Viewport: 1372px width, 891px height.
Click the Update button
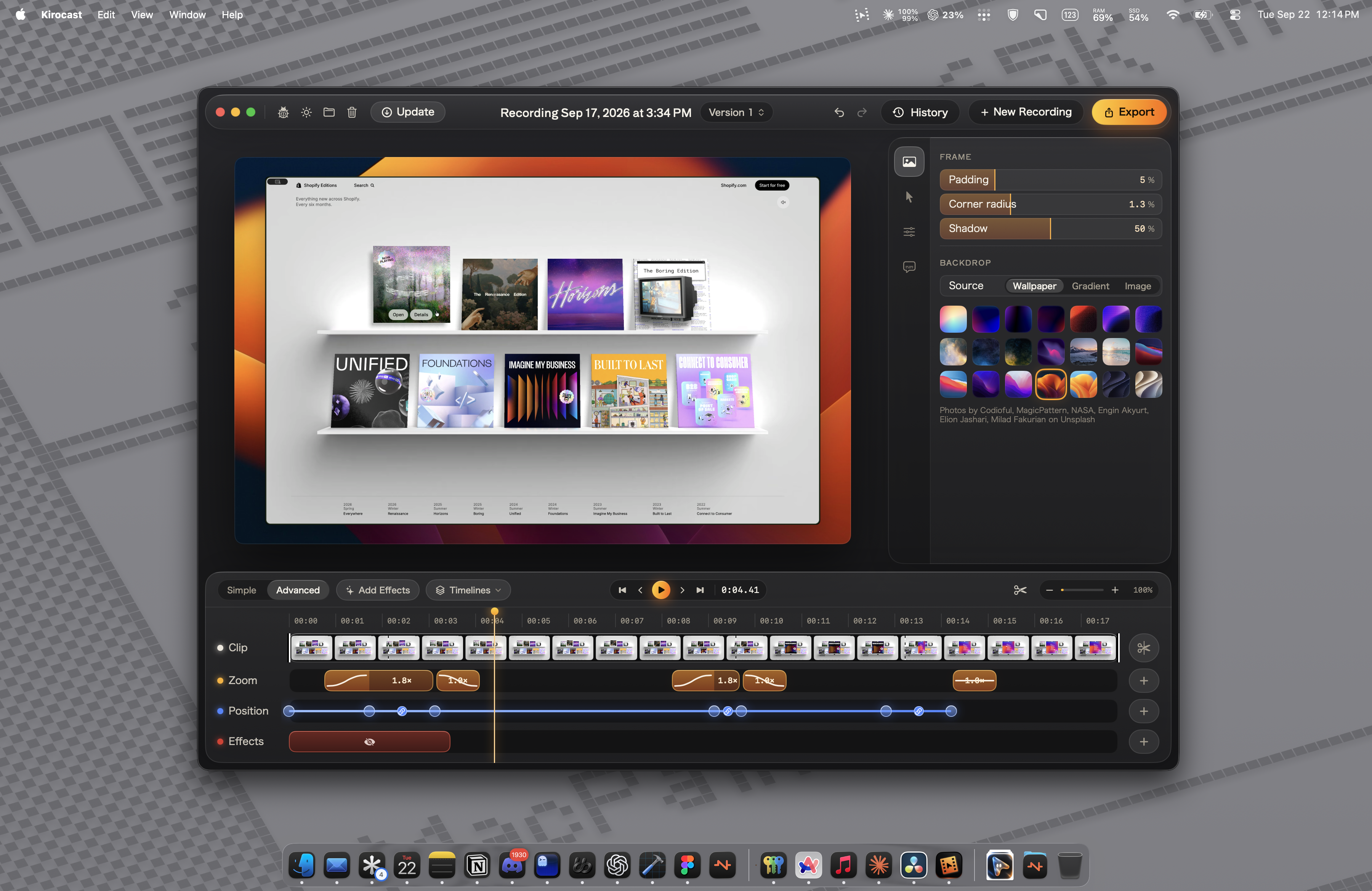[x=407, y=112]
